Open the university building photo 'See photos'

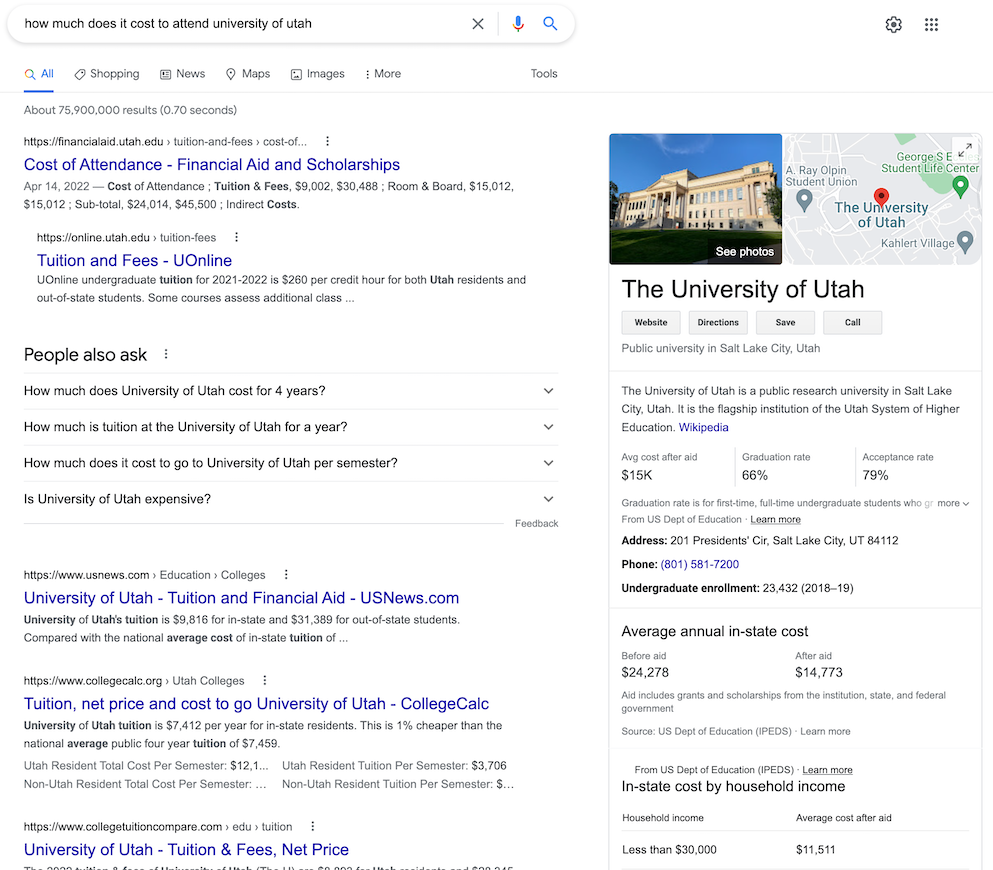[x=695, y=199]
